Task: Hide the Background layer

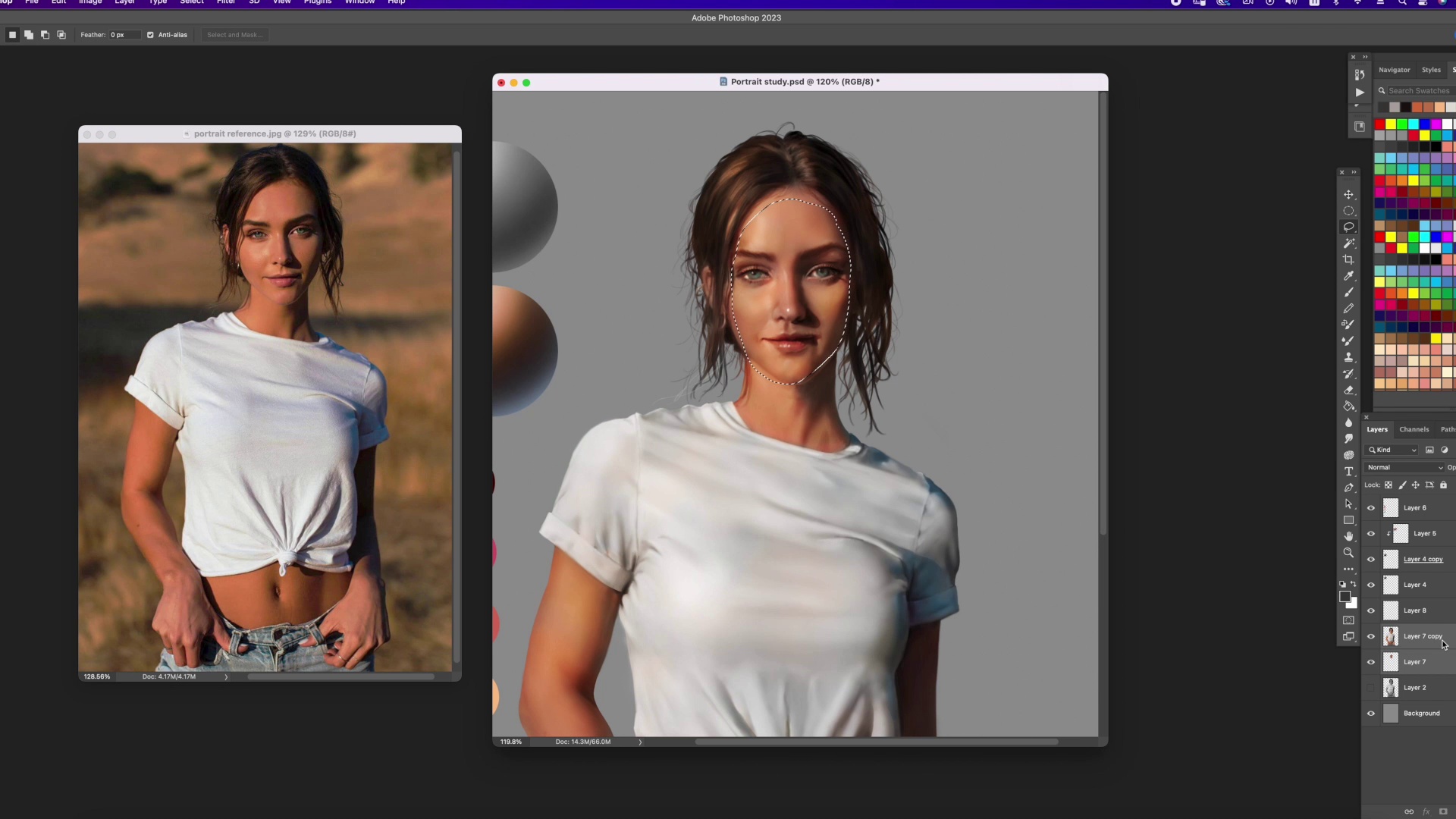Action: (1370, 714)
